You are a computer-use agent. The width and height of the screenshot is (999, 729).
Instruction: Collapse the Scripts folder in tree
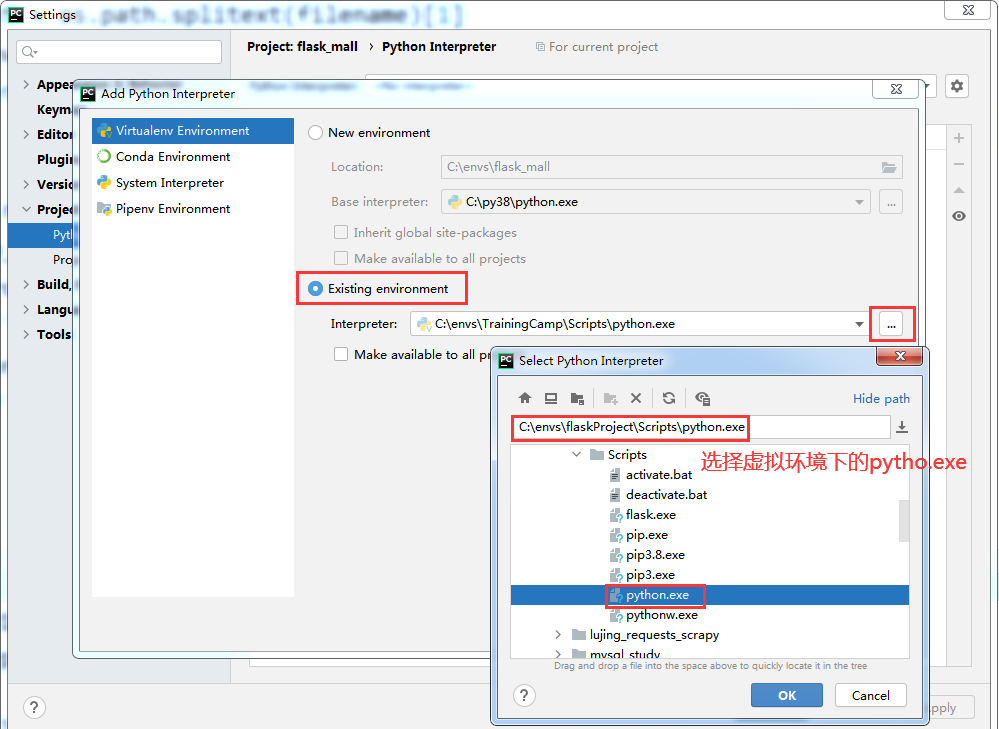click(x=577, y=454)
